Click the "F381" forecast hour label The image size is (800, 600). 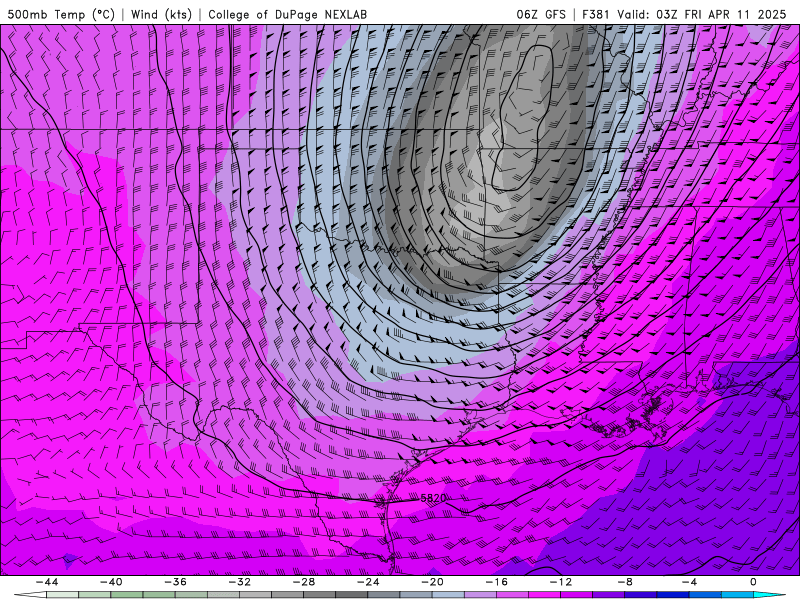[x=596, y=14]
